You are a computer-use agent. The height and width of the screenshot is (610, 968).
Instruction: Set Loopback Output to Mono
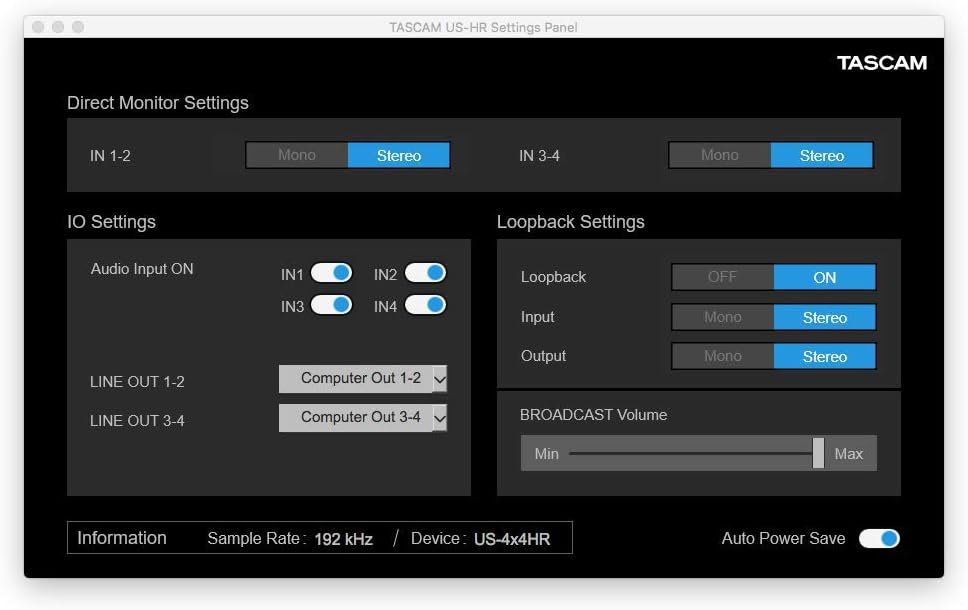[722, 356]
